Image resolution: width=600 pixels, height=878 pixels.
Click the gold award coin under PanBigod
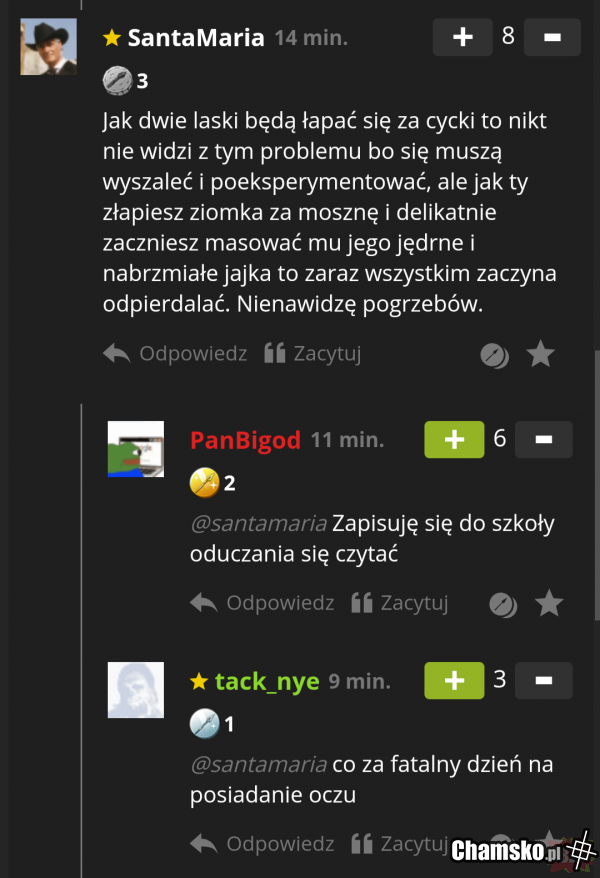(204, 483)
